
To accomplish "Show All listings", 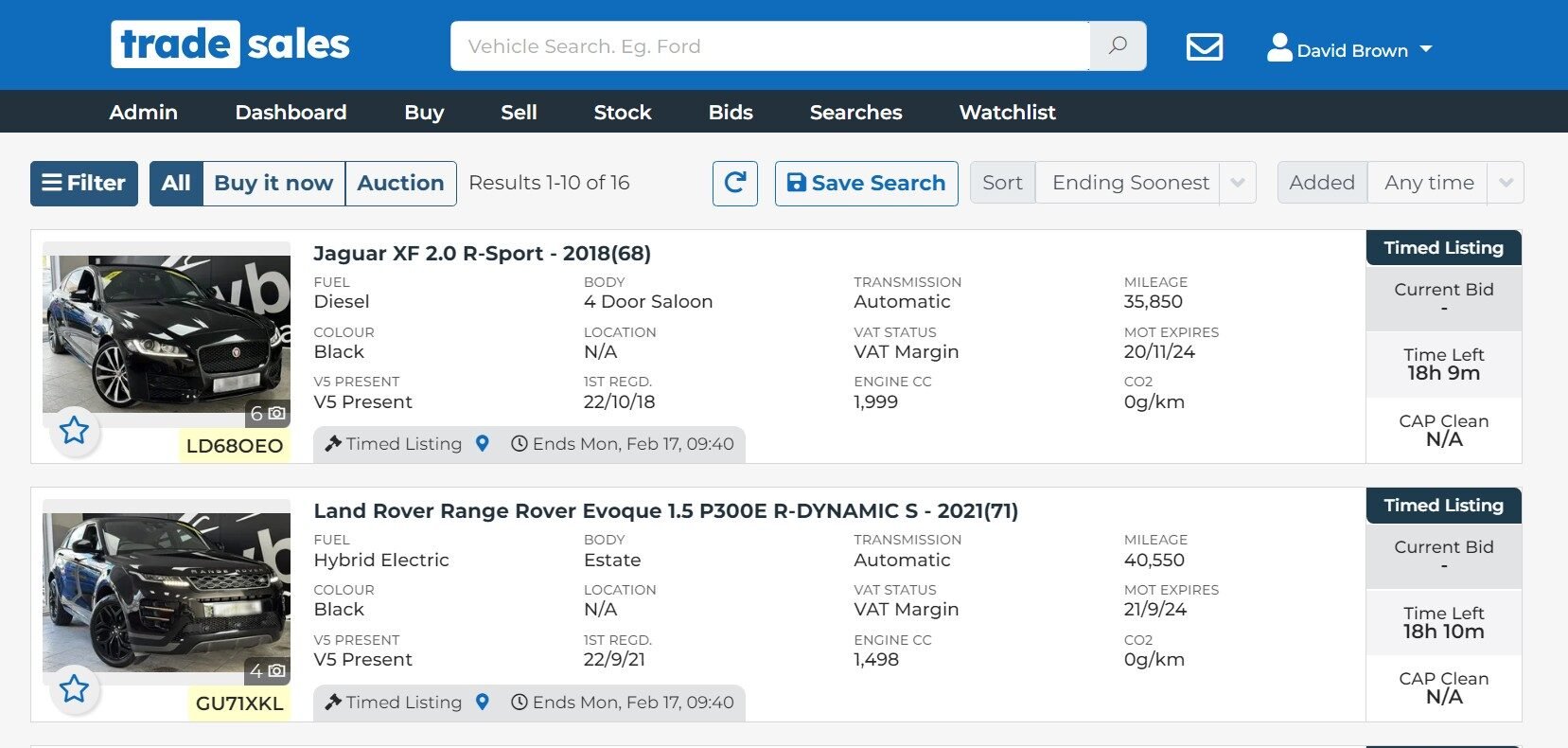I will coord(176,183).
